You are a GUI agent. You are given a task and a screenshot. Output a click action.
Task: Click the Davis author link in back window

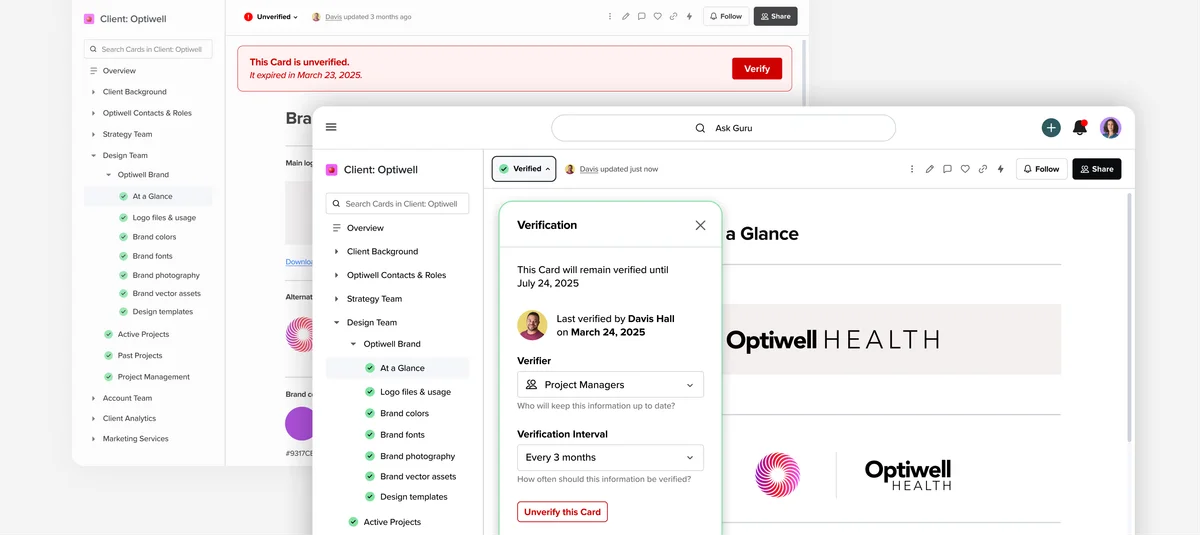click(333, 17)
